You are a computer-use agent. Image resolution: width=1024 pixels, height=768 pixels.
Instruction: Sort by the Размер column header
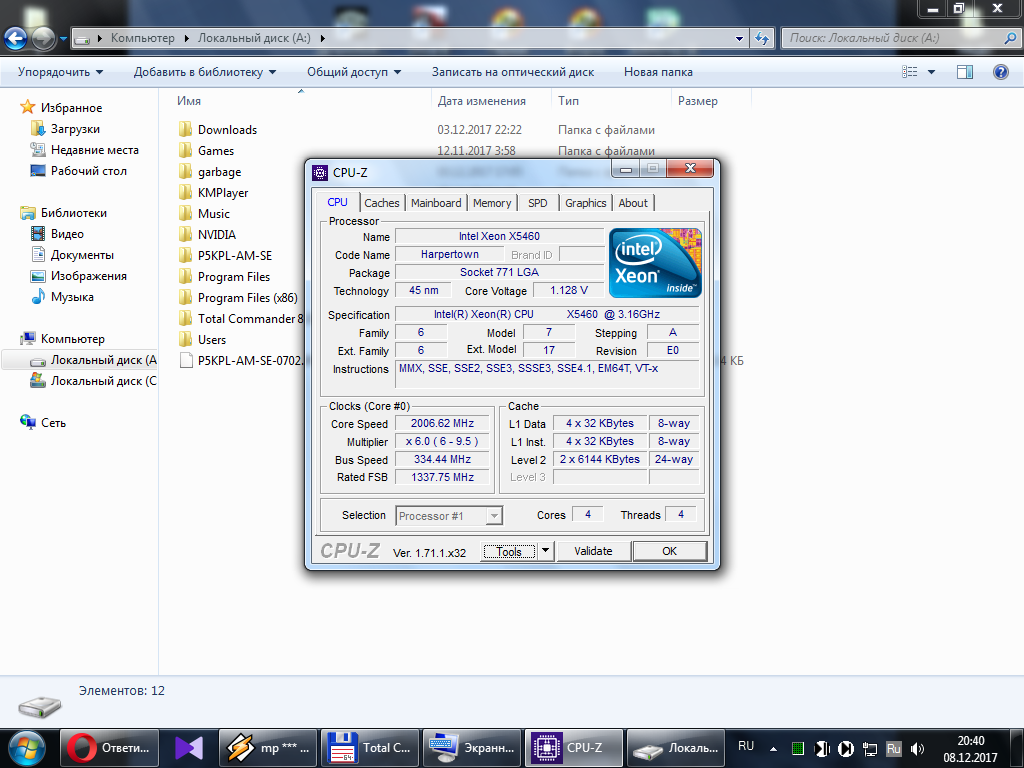(711, 101)
